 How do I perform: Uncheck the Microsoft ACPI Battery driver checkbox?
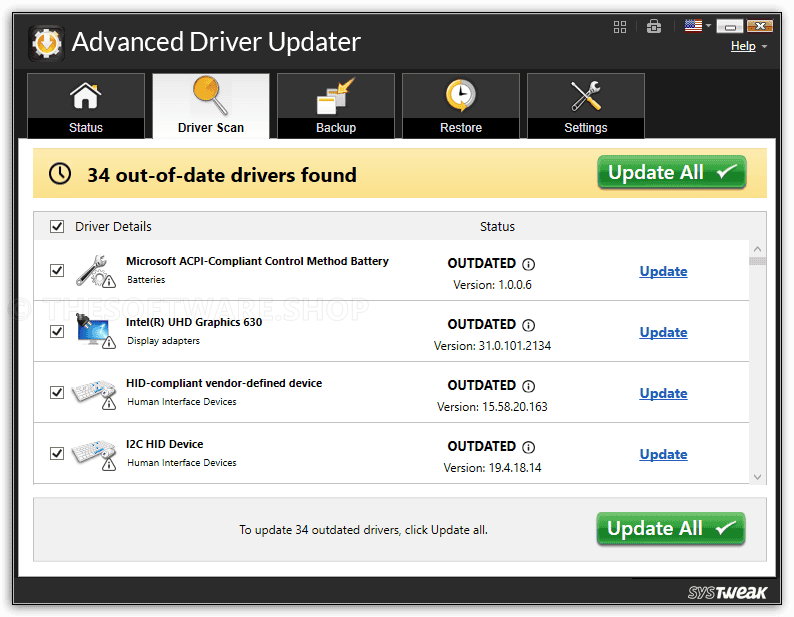pos(57,271)
